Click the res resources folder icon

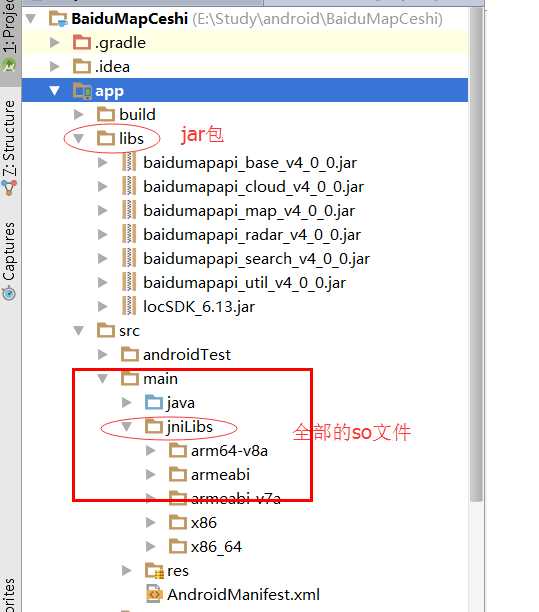[154, 571]
